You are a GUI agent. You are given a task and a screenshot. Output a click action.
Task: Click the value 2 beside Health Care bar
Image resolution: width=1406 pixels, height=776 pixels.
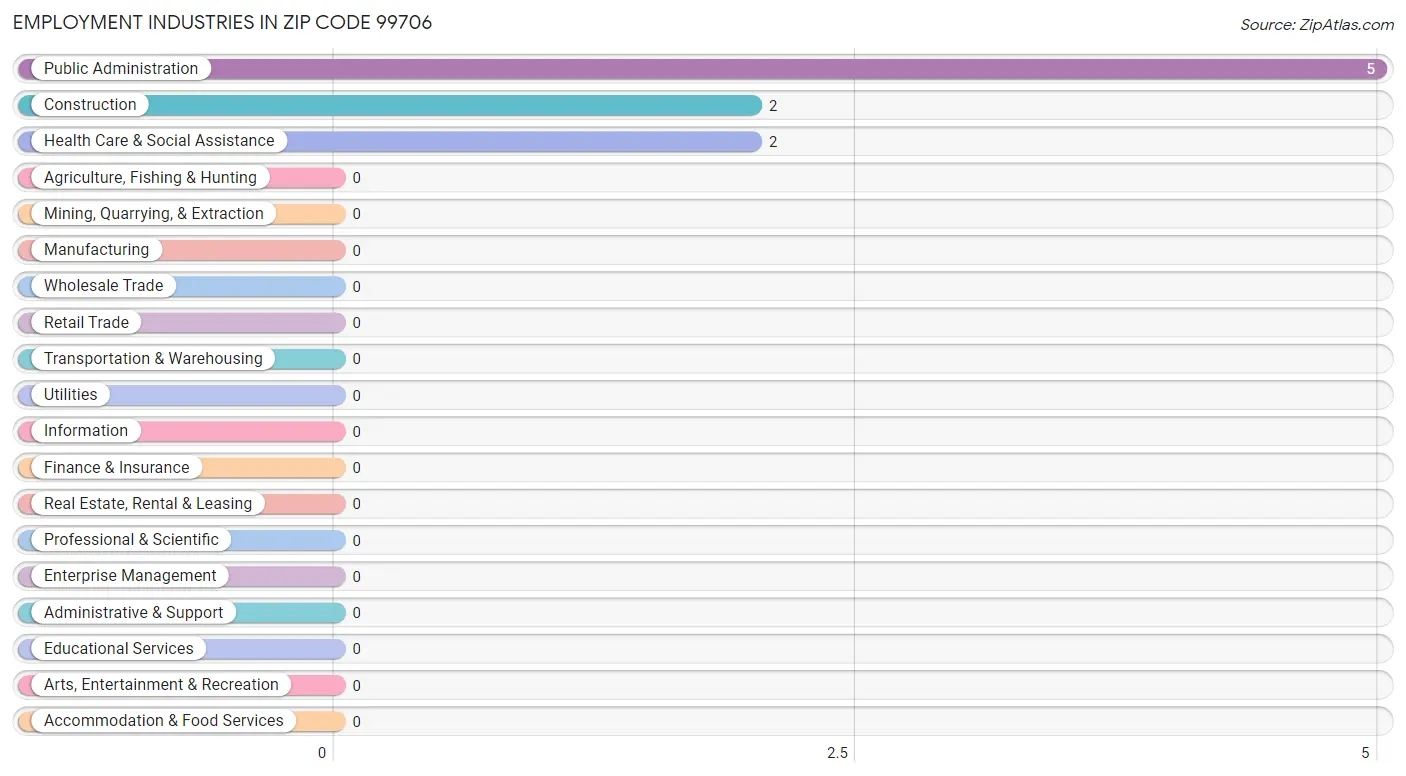[x=773, y=142]
